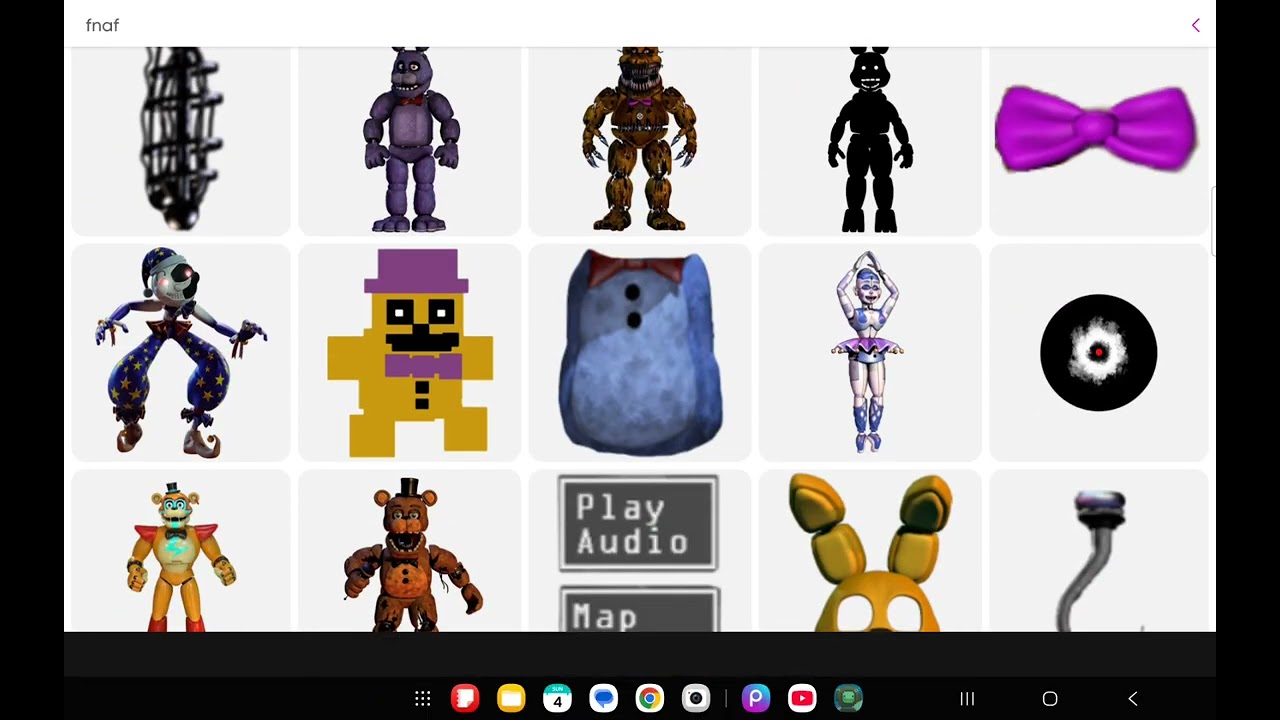Select the blurred endoskeleton sticker
This screenshot has width=1280, height=720.
181,141
